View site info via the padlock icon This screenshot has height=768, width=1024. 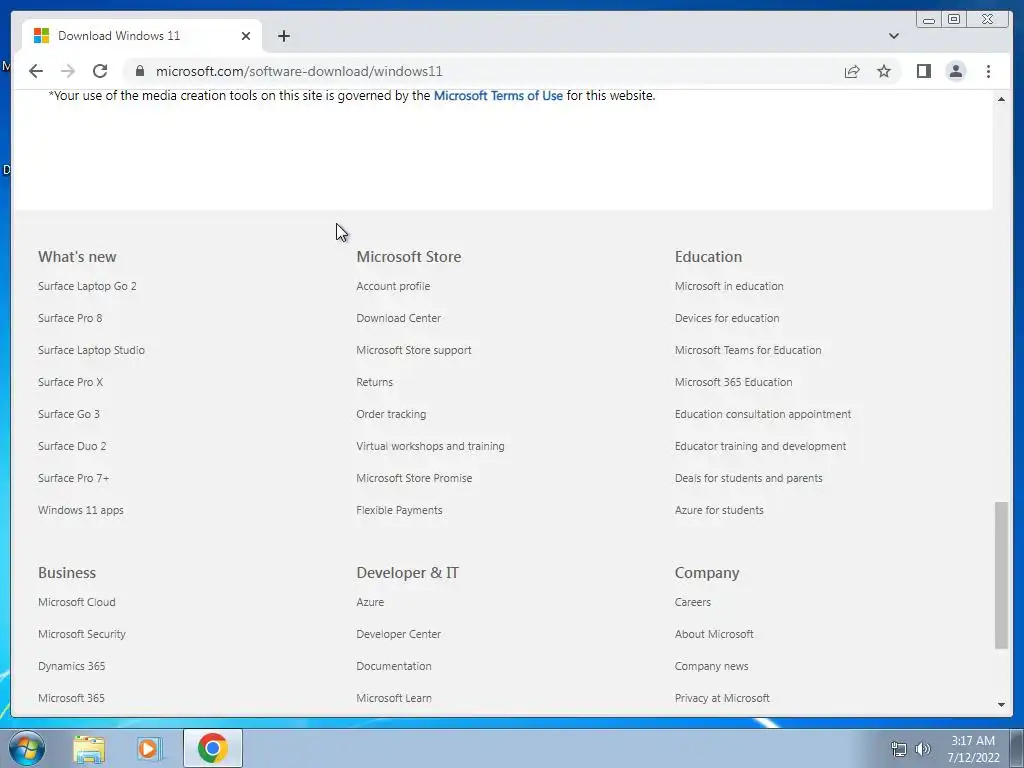tap(140, 71)
